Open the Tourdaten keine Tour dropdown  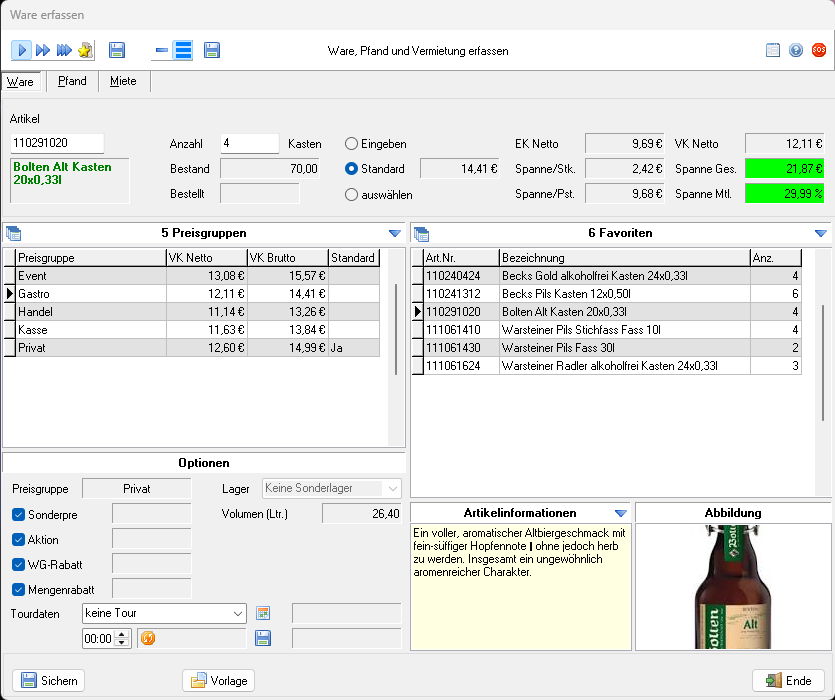click(165, 613)
